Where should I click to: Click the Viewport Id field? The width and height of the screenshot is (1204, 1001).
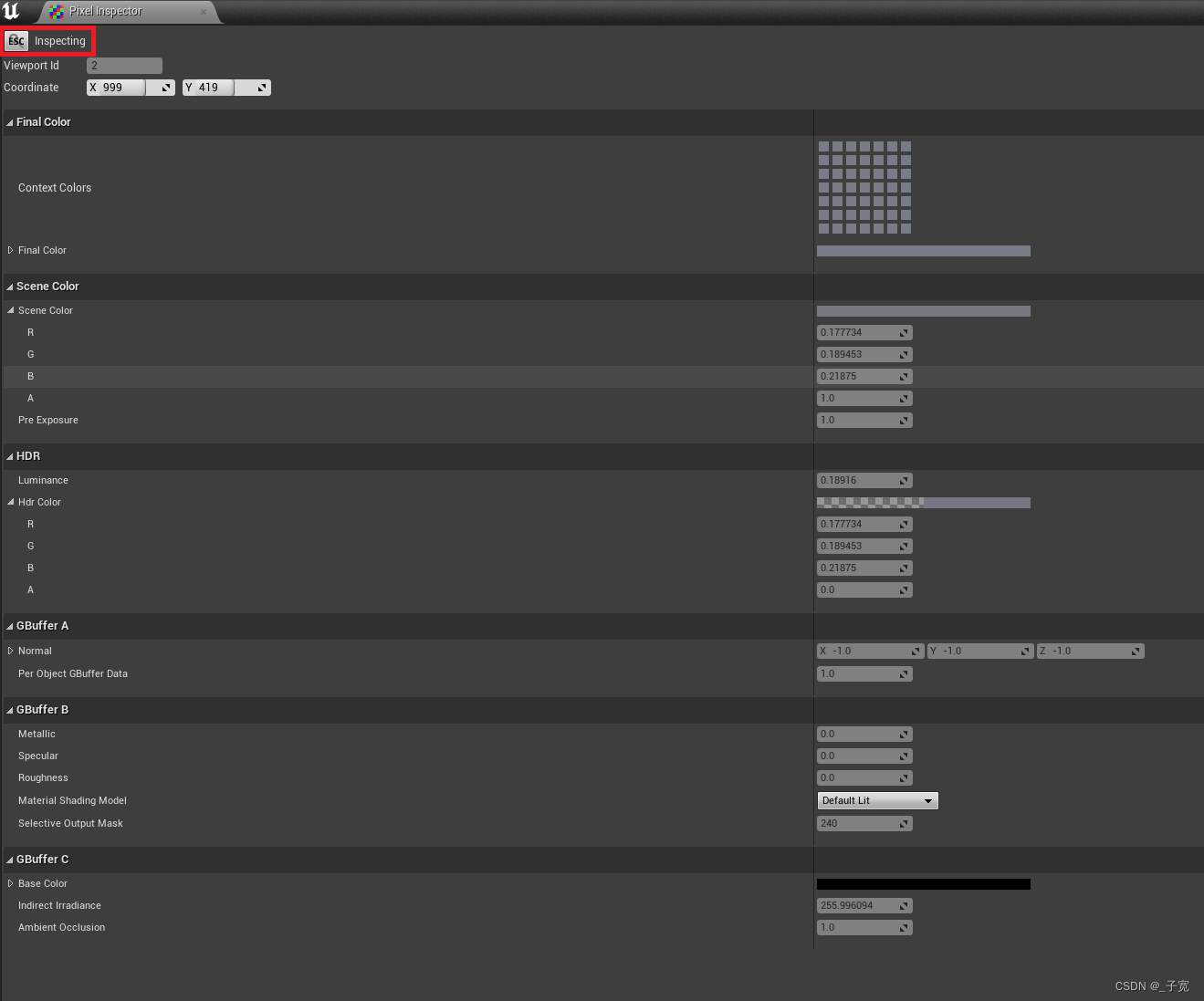point(124,66)
